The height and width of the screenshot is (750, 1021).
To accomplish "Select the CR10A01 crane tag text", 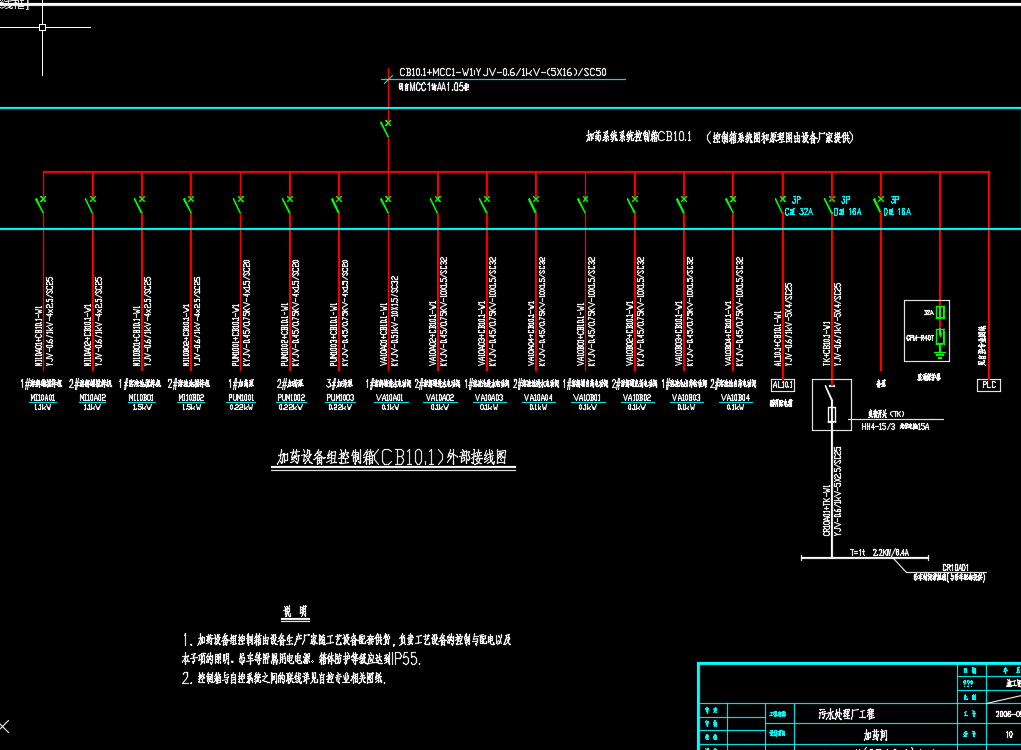I will click(955, 568).
